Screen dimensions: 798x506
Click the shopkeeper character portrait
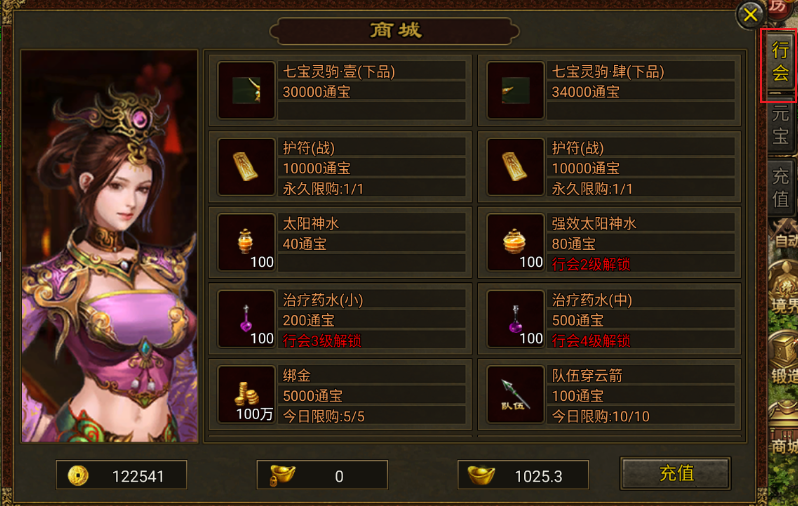[109, 246]
